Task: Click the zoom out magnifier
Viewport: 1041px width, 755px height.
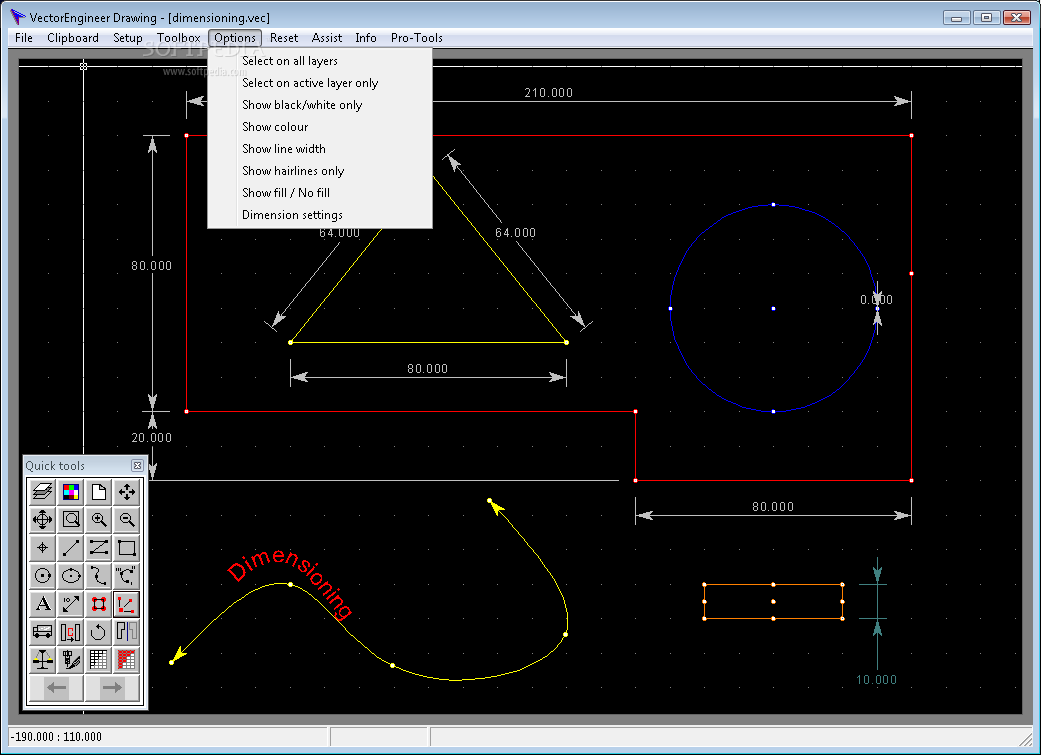Action: [126, 519]
